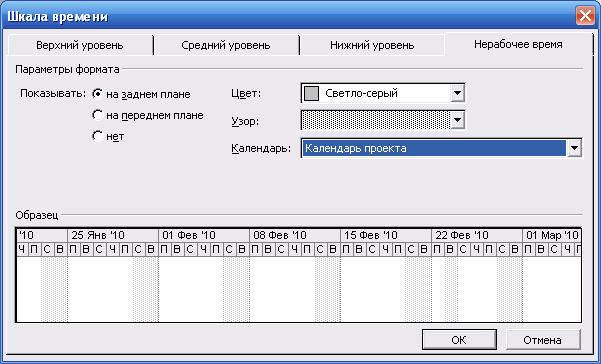This screenshot has height=364, width=601.
Task: Click the Светло-серый color name text
Action: coord(361,93)
